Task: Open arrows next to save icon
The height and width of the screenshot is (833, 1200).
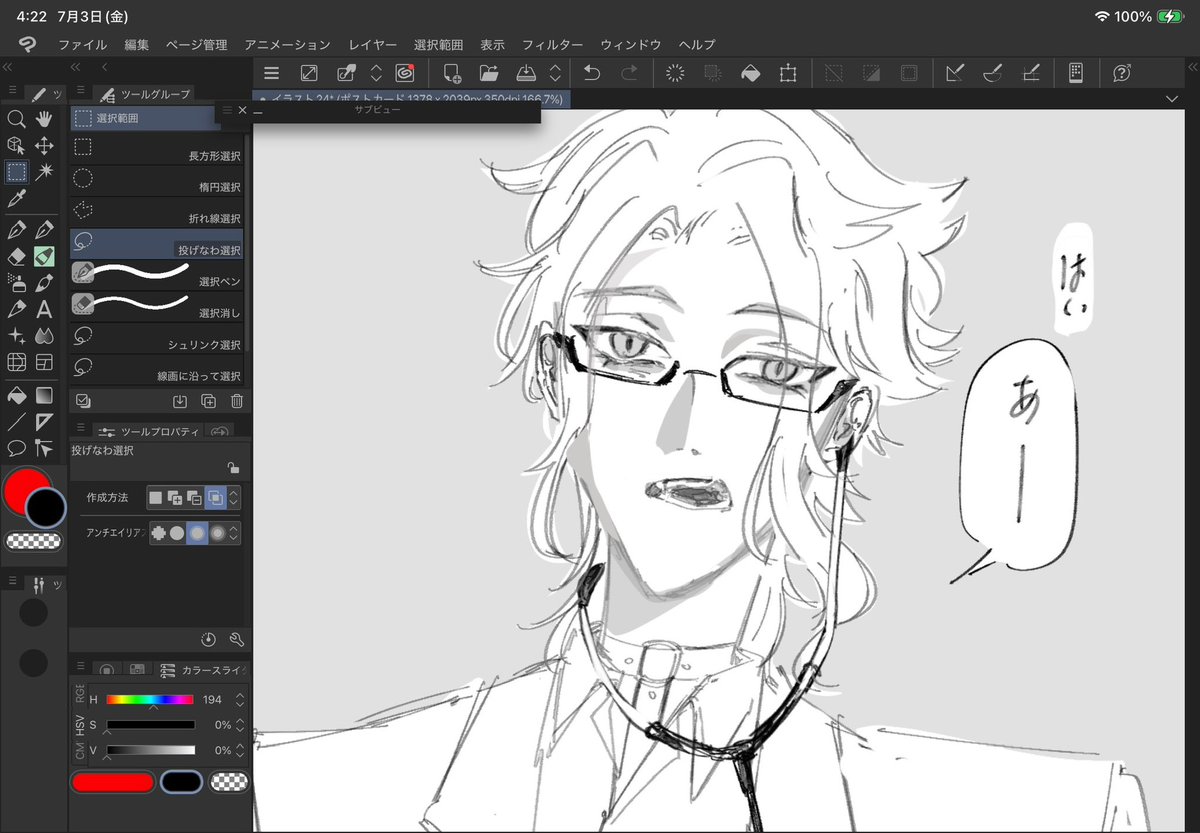Action: pyautogui.click(x=555, y=73)
